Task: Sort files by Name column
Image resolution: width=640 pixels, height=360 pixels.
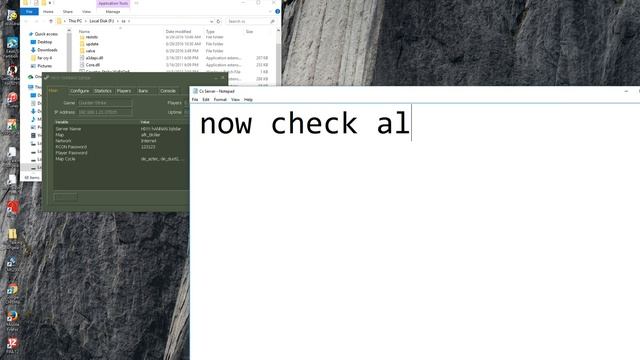Action: (x=84, y=31)
